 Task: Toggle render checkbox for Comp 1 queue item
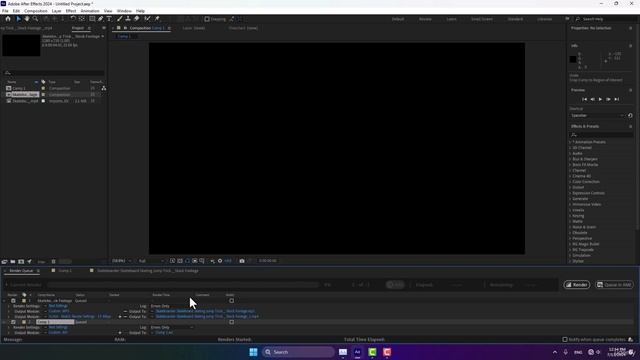pos(13,322)
